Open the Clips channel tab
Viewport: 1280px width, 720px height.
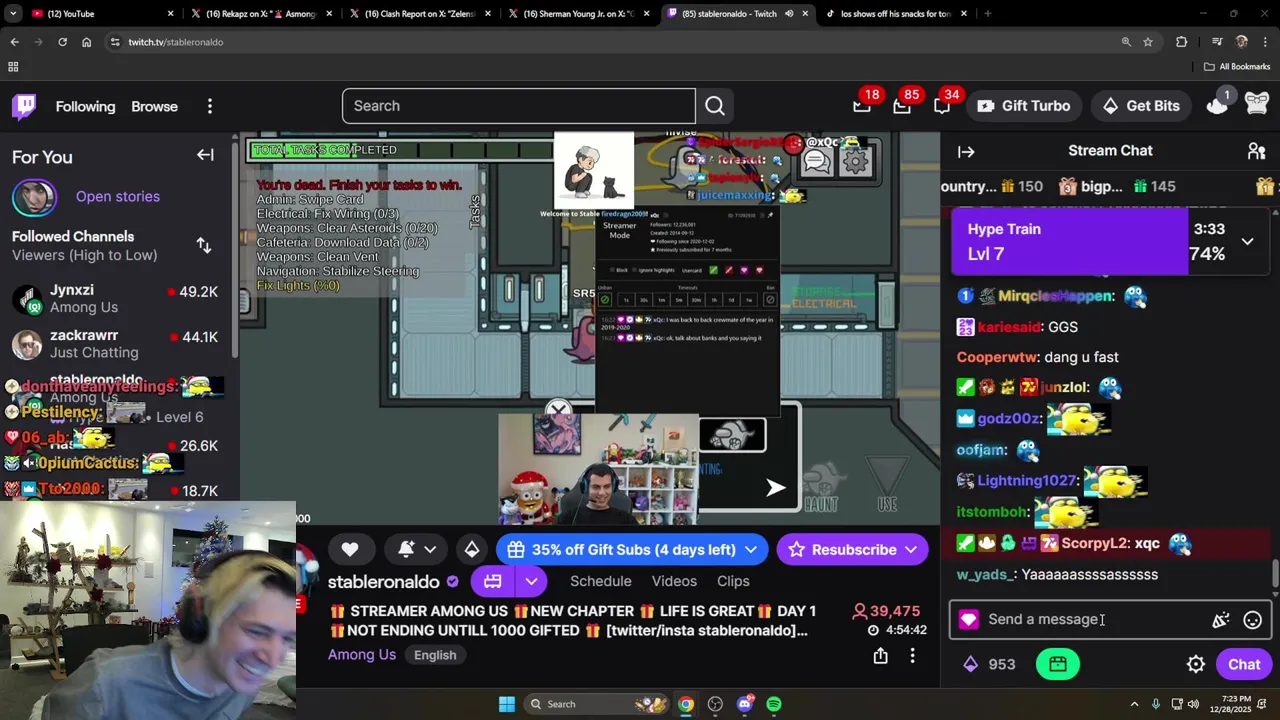[x=733, y=581]
